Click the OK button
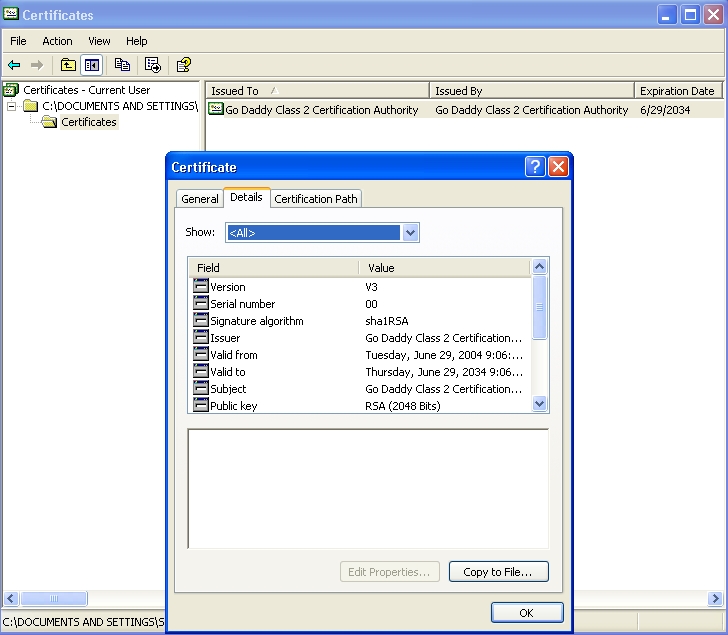The width and height of the screenshot is (728, 635). [x=527, y=613]
